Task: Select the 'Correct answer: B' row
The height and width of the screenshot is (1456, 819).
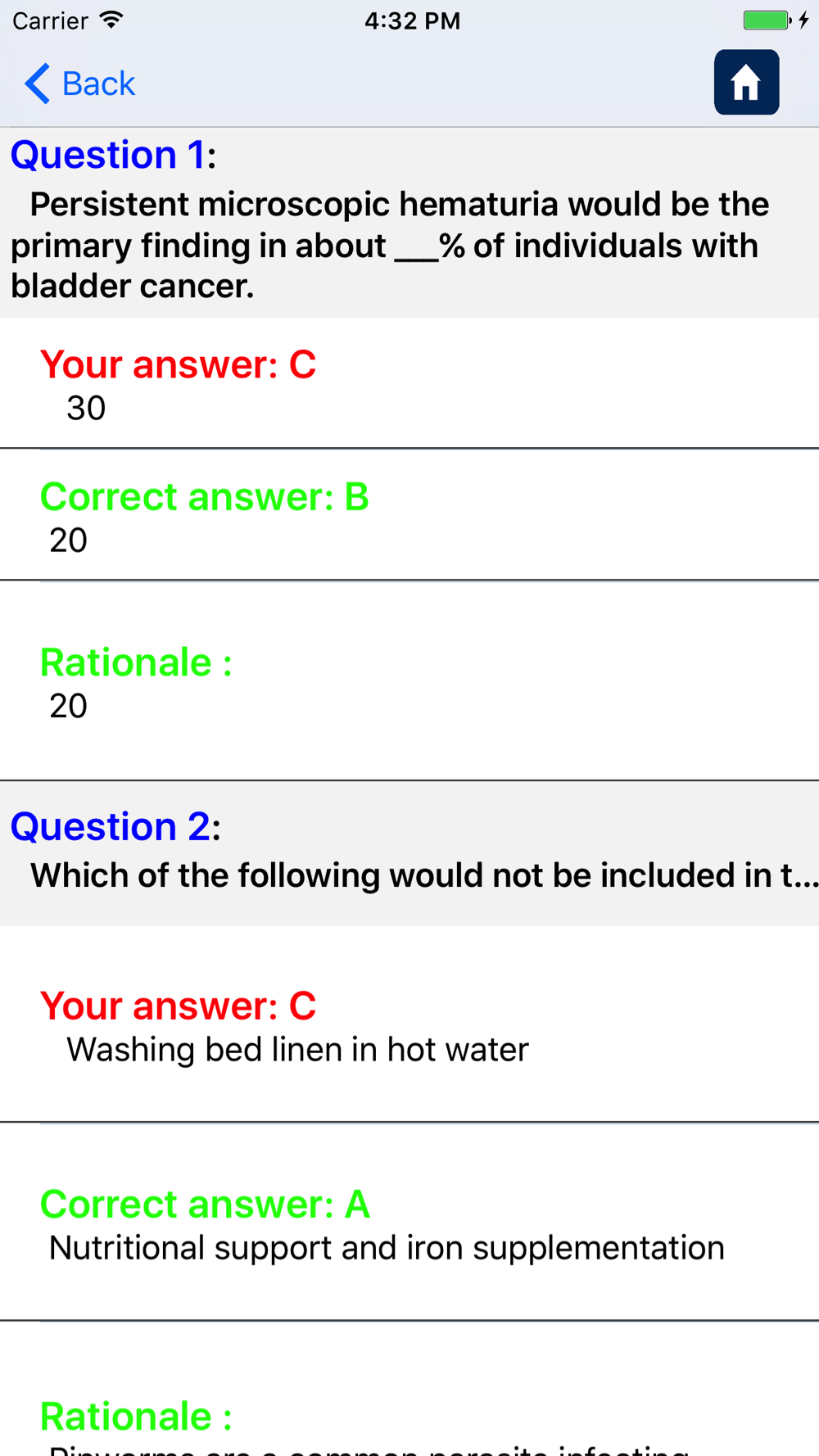Action: point(409,515)
